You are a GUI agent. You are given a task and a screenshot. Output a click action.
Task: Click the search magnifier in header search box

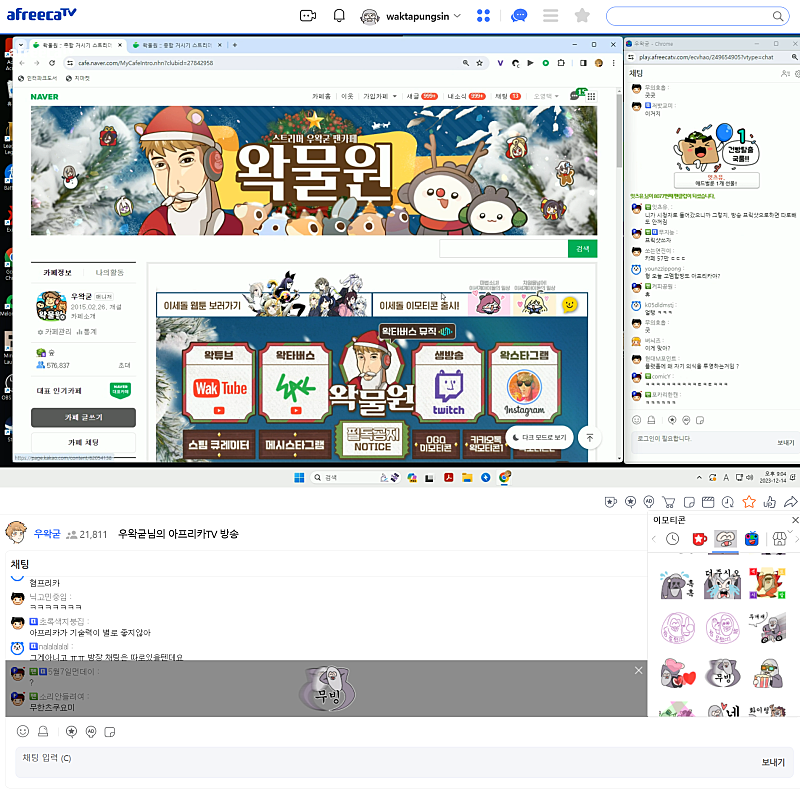click(x=778, y=16)
